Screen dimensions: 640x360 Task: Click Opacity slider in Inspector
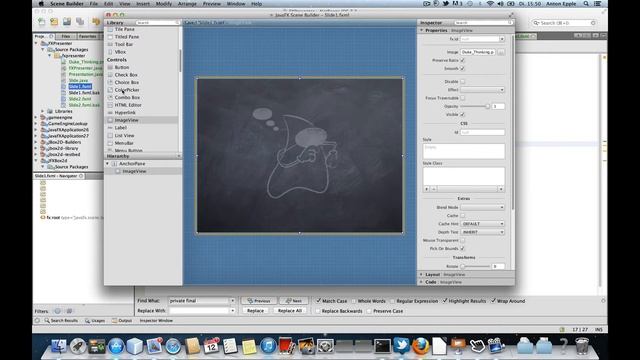click(x=475, y=107)
